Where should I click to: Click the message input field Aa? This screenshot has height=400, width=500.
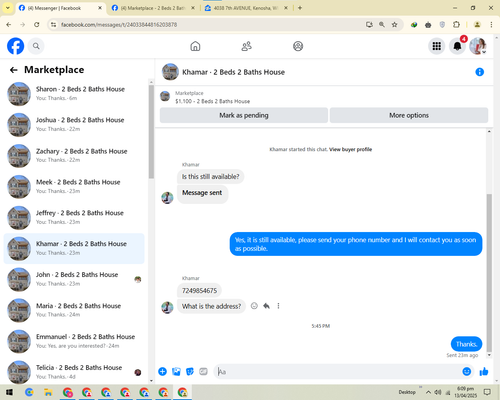click(x=337, y=371)
